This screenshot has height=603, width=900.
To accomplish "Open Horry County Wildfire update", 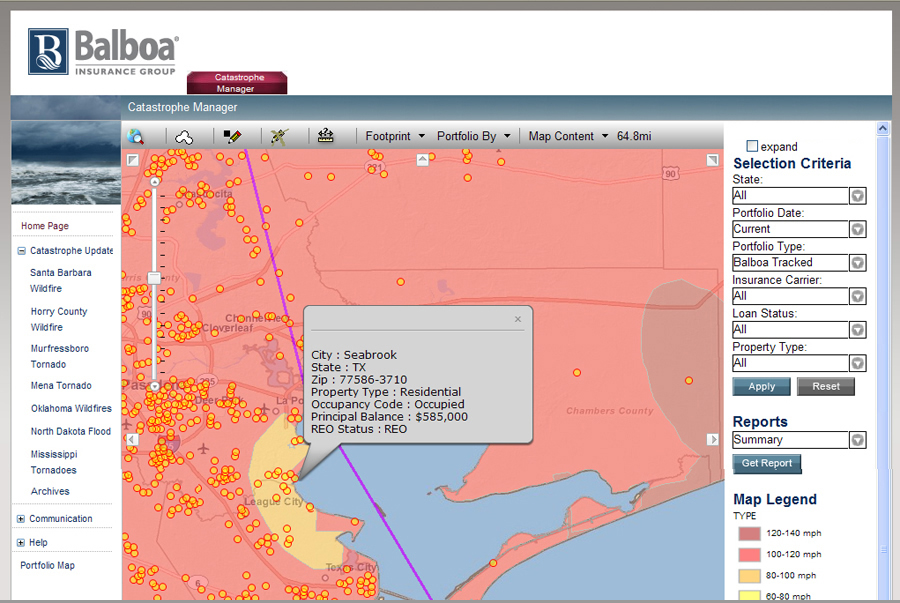I will [59, 319].
